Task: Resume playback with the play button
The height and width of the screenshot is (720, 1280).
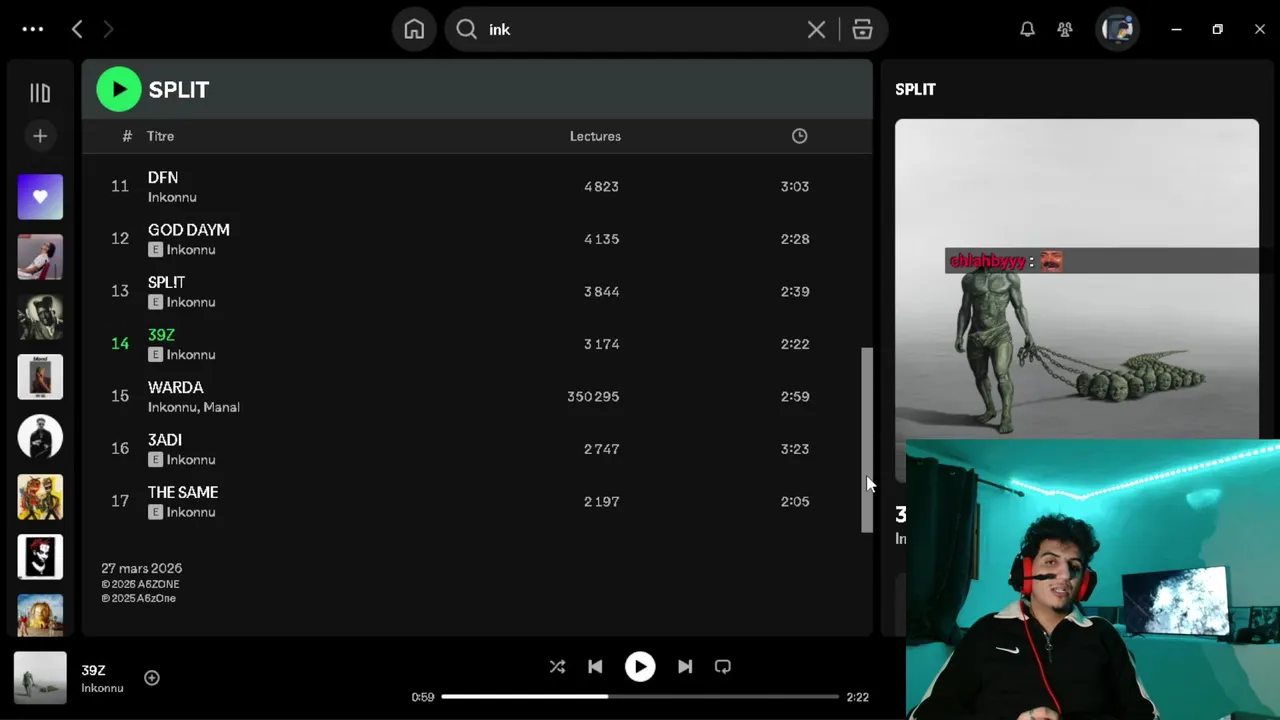Action: coord(640,667)
